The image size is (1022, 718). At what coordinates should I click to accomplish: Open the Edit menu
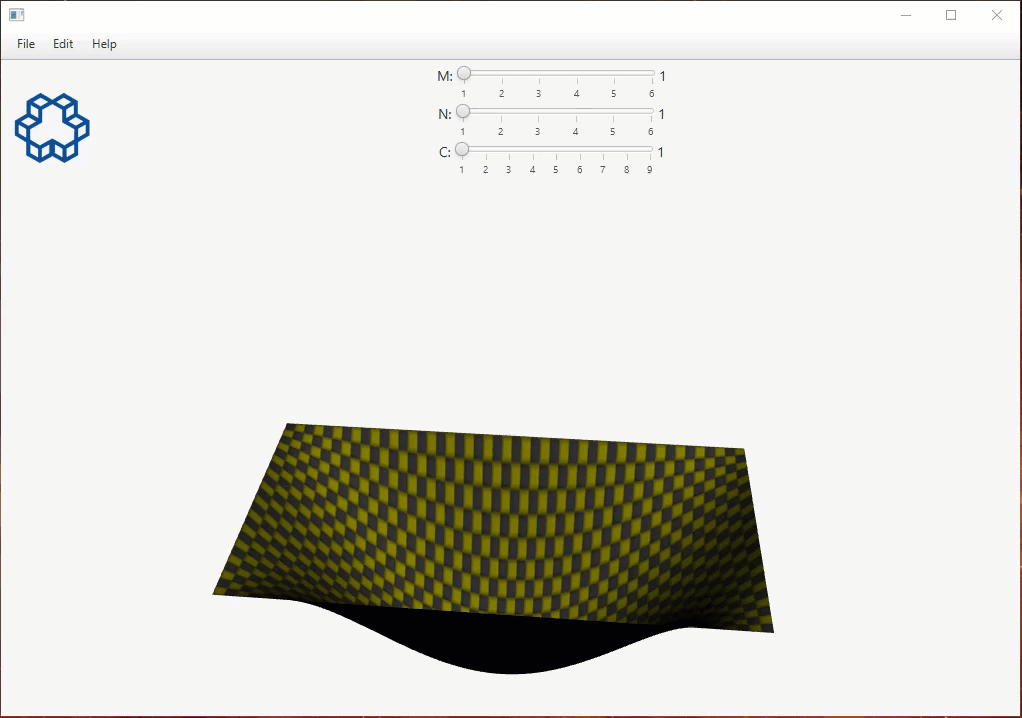point(63,44)
